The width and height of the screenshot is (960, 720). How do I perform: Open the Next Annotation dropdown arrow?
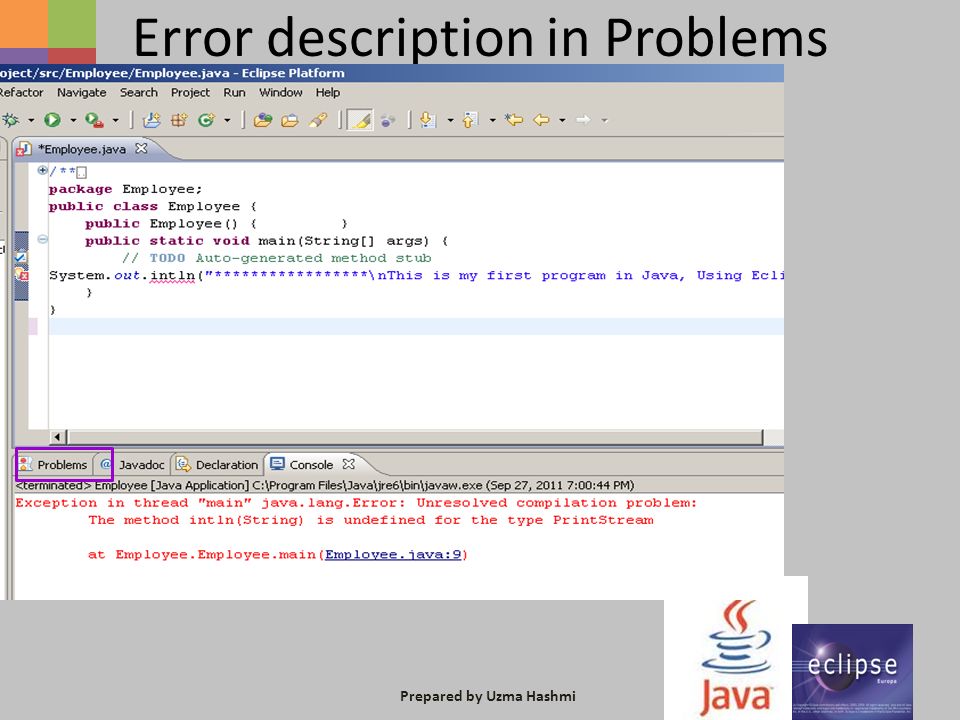click(450, 121)
